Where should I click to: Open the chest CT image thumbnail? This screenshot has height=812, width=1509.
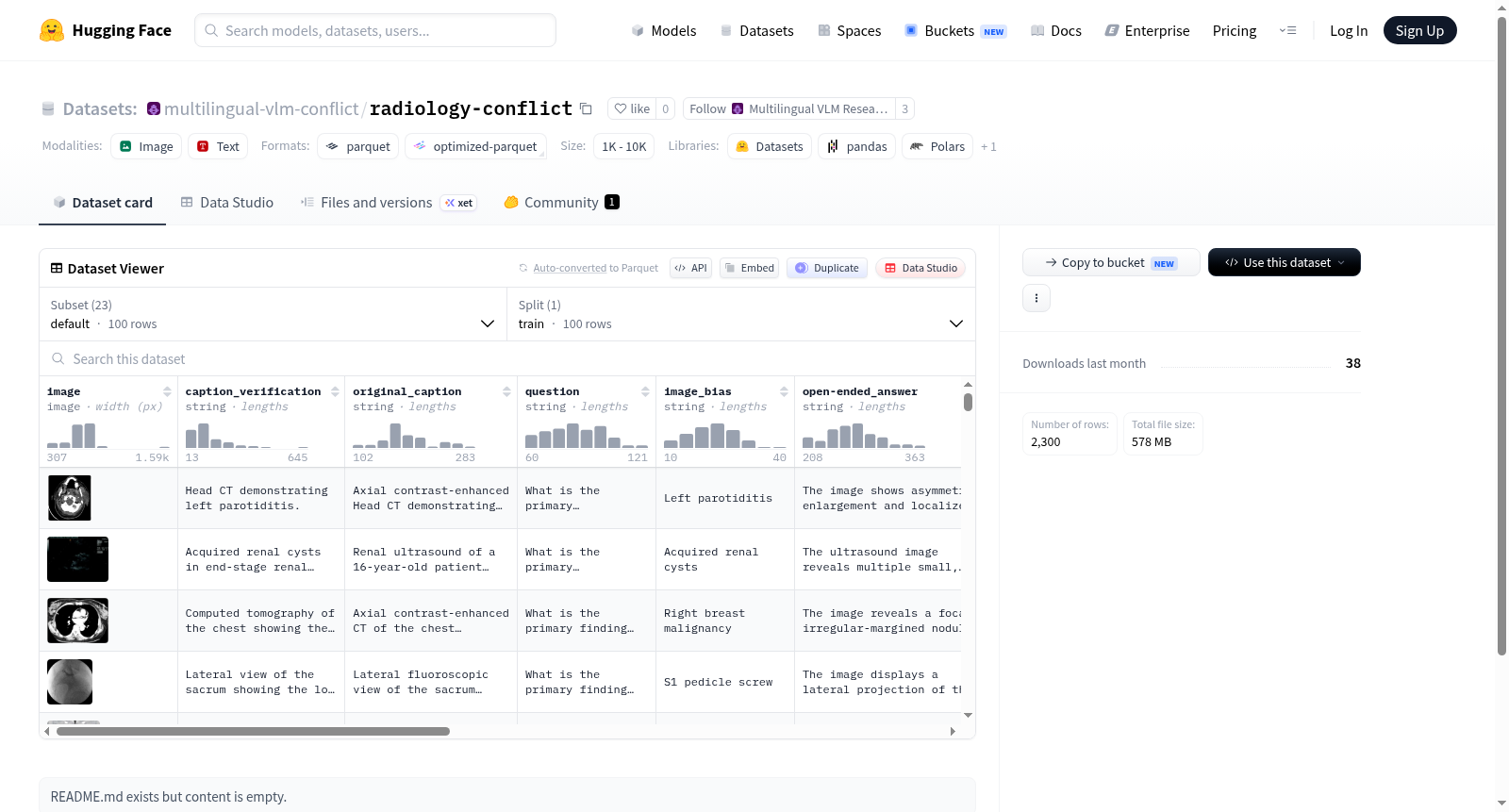pyautogui.click(x=77, y=621)
